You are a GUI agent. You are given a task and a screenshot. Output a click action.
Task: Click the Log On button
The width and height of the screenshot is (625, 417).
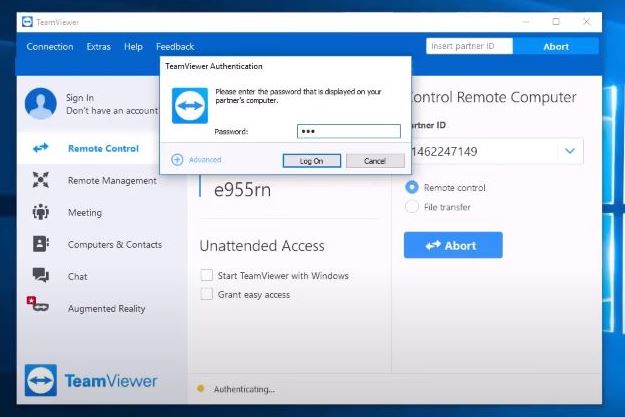tap(312, 161)
